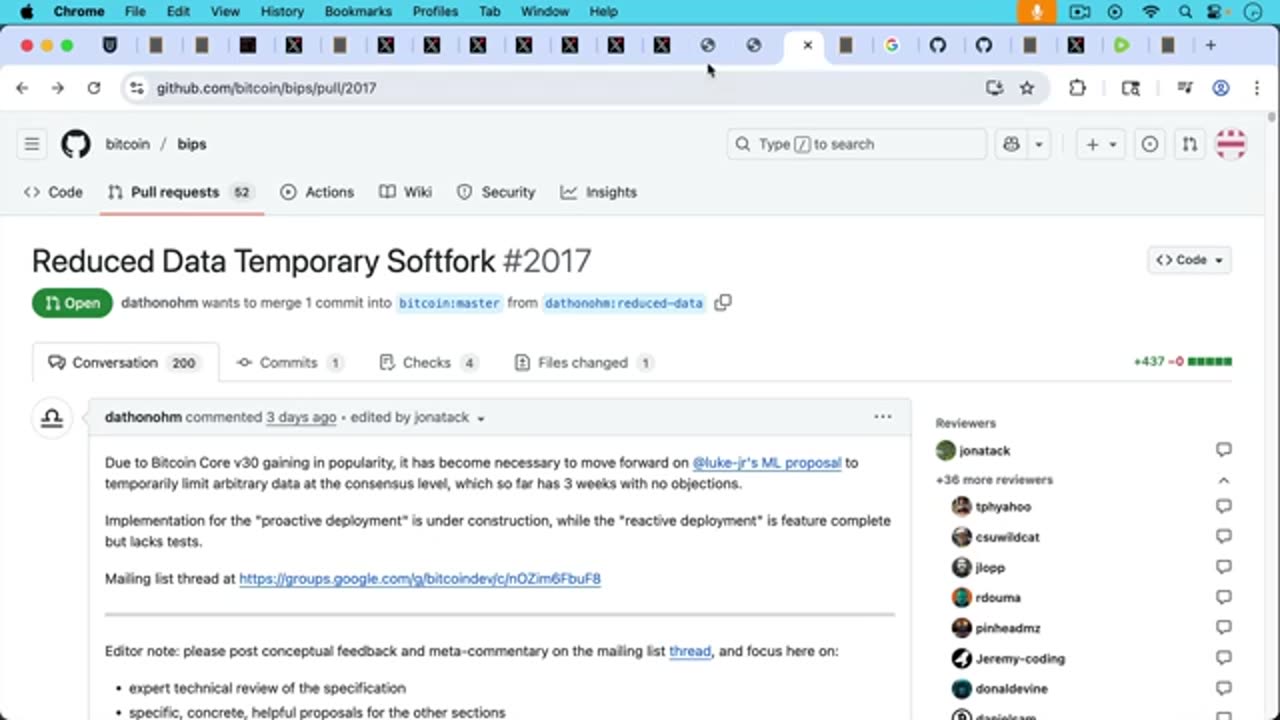Open the repository Code tab
The image size is (1280, 720).
coord(53,192)
